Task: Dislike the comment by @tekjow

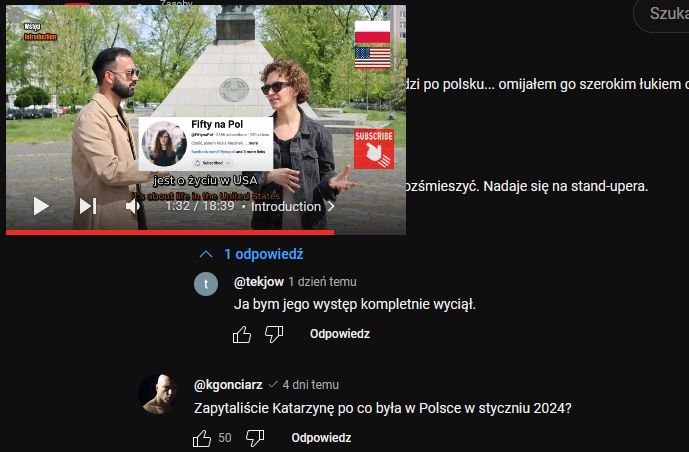Action: pos(274,334)
